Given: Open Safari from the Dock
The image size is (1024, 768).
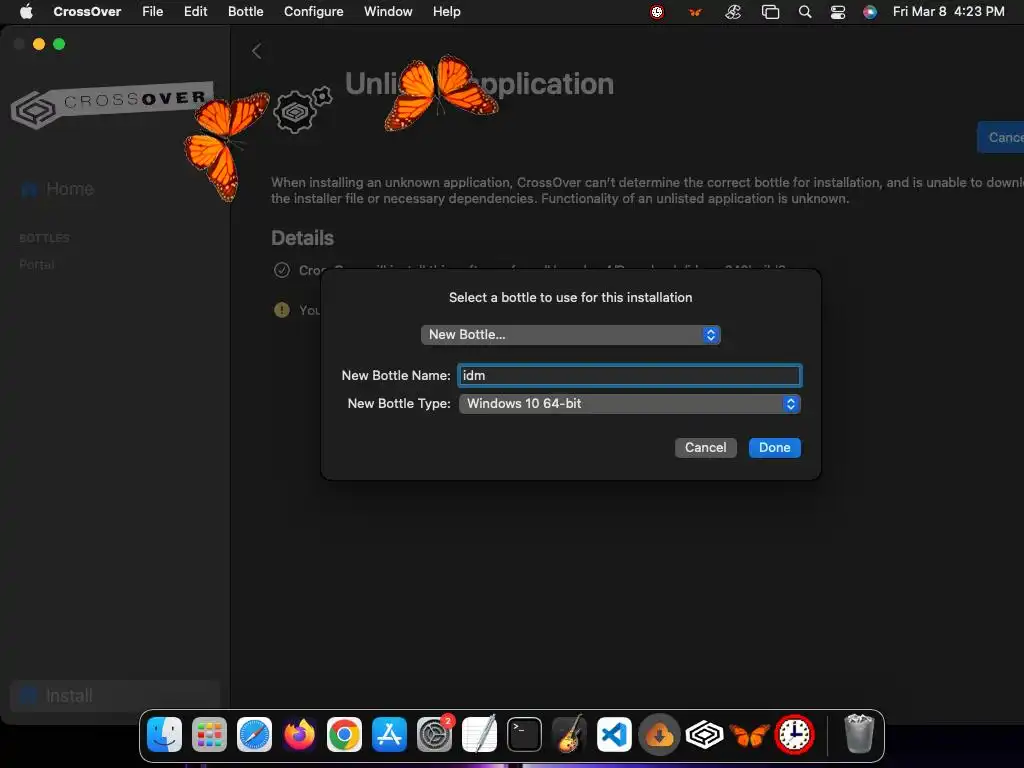Looking at the screenshot, I should (254, 735).
